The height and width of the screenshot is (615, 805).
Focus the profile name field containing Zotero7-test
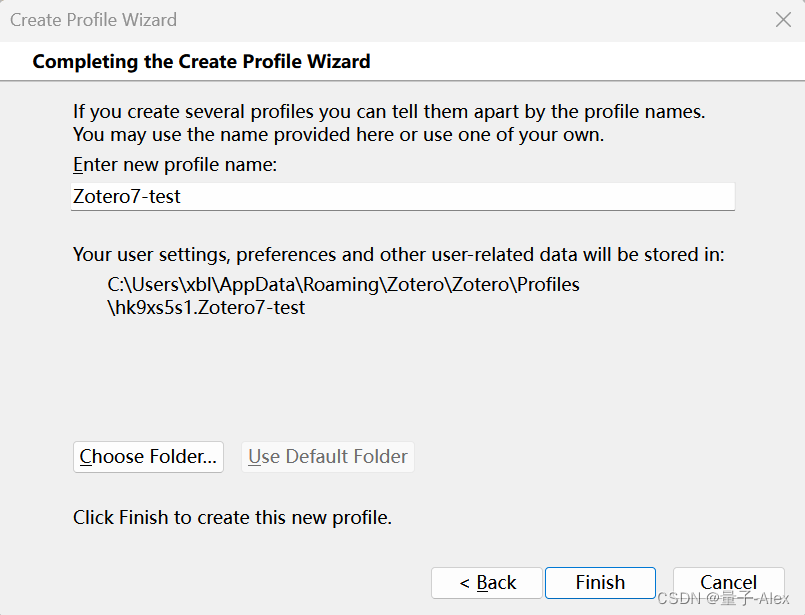coord(403,197)
